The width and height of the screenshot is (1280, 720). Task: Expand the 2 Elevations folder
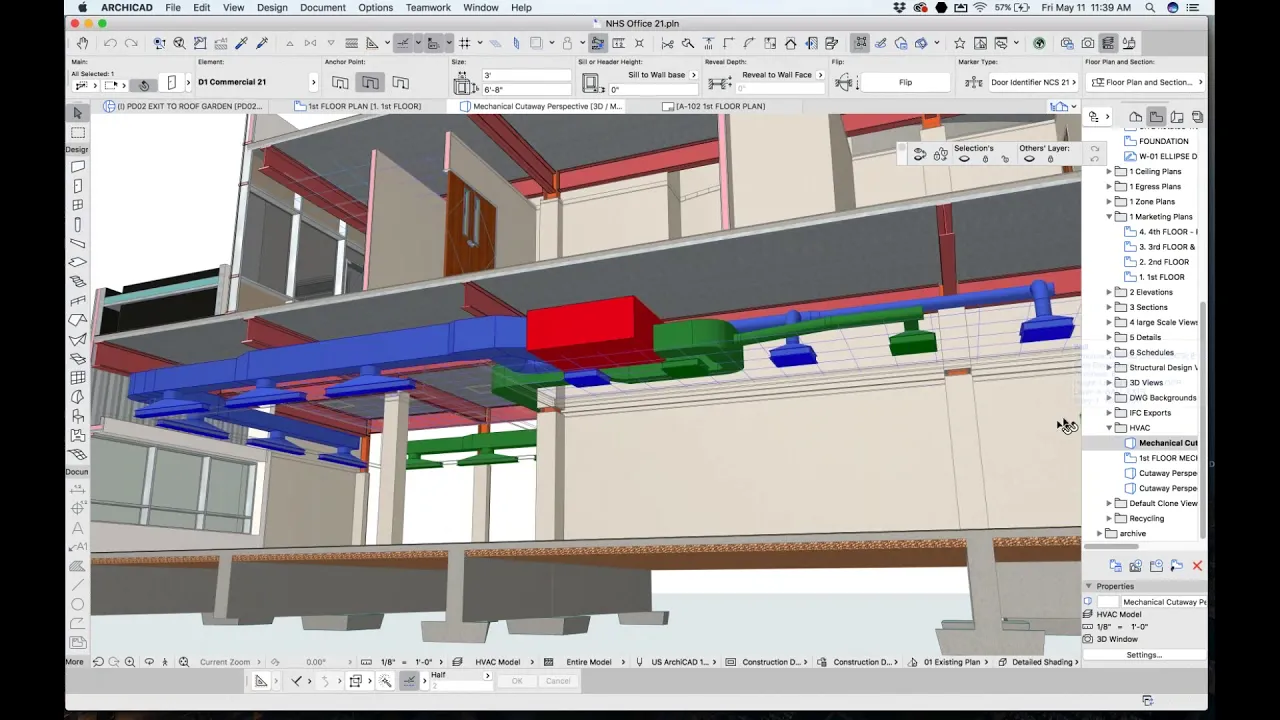pyautogui.click(x=1109, y=292)
